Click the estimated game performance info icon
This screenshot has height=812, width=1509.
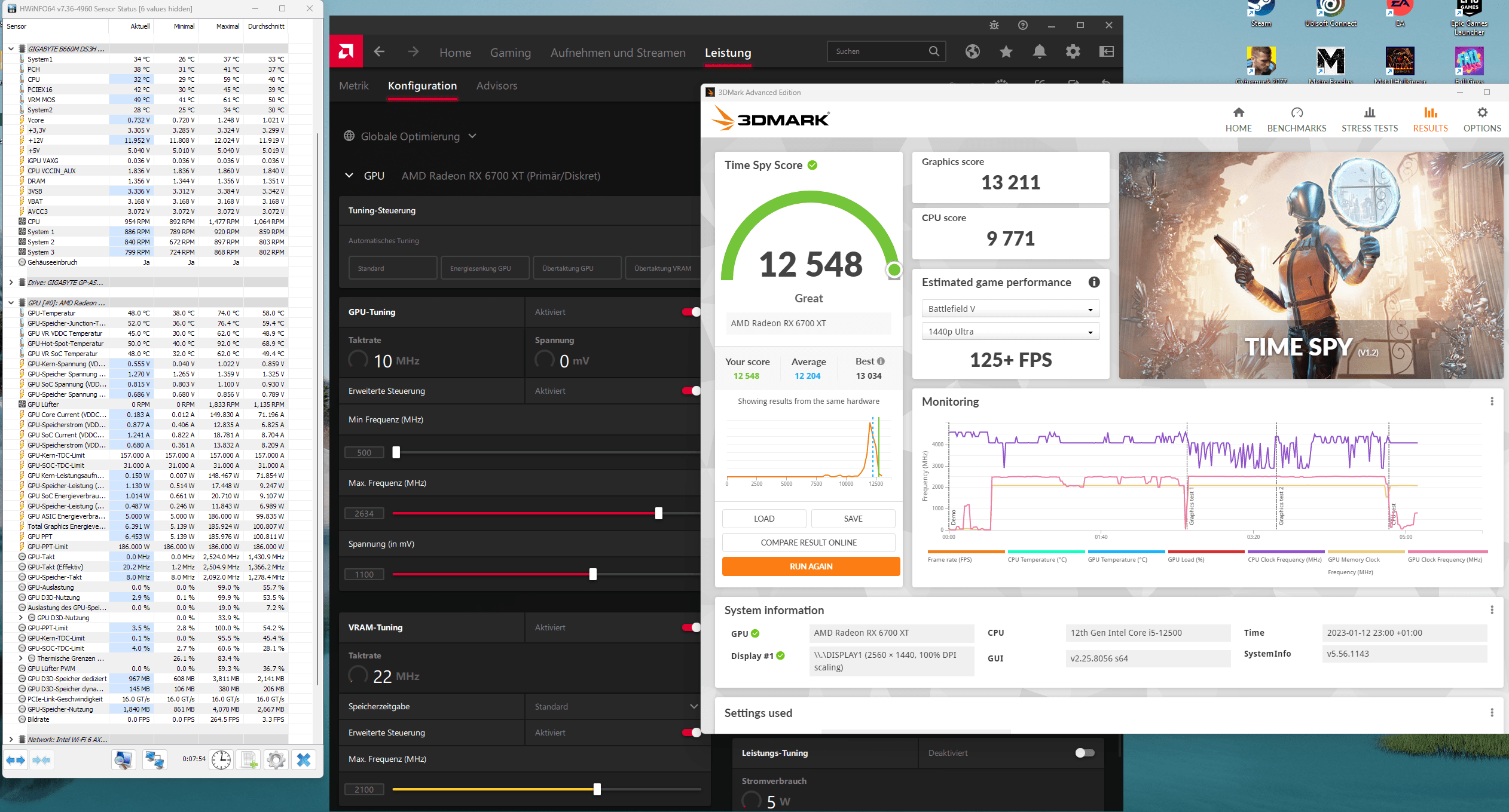point(1094,282)
